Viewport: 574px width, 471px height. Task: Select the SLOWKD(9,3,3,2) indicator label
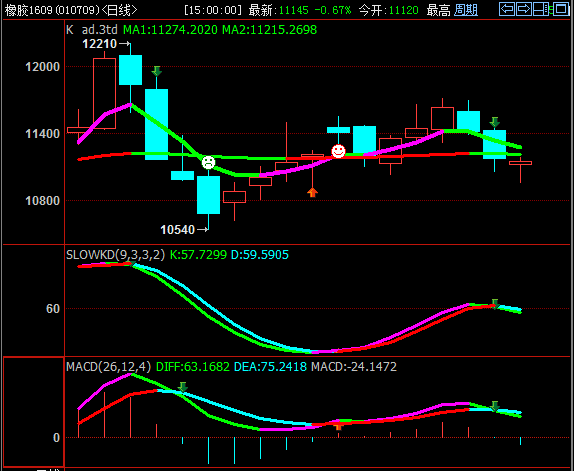tap(115, 255)
